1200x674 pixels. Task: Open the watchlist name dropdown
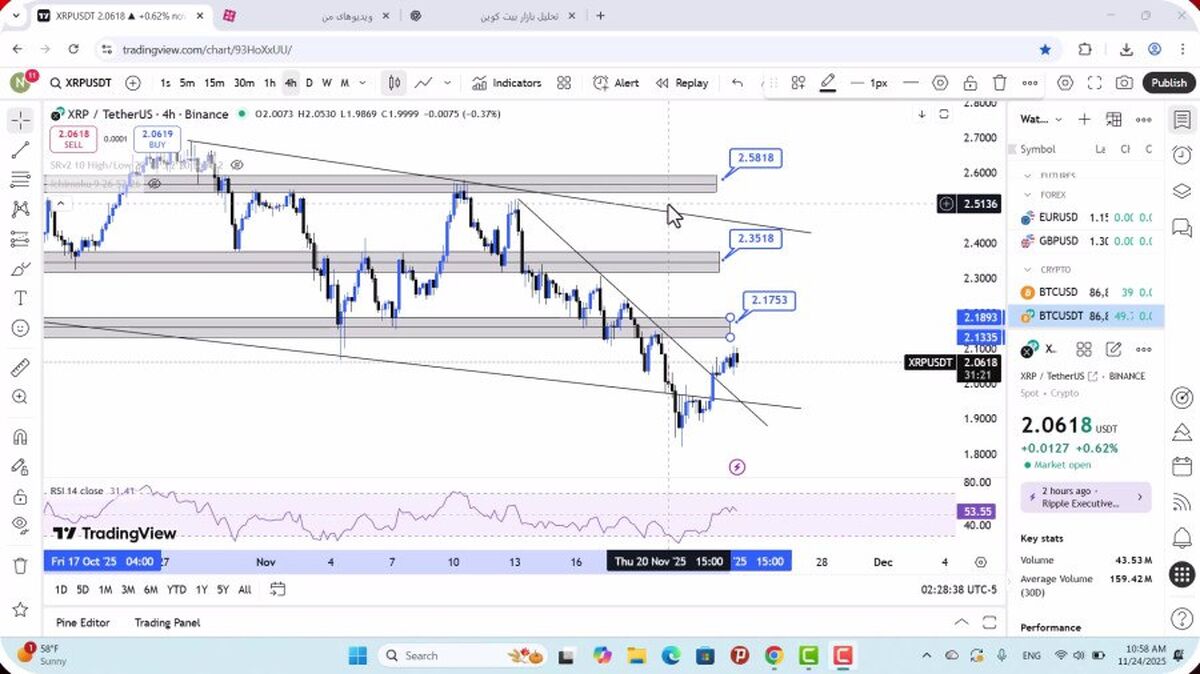[1040, 119]
